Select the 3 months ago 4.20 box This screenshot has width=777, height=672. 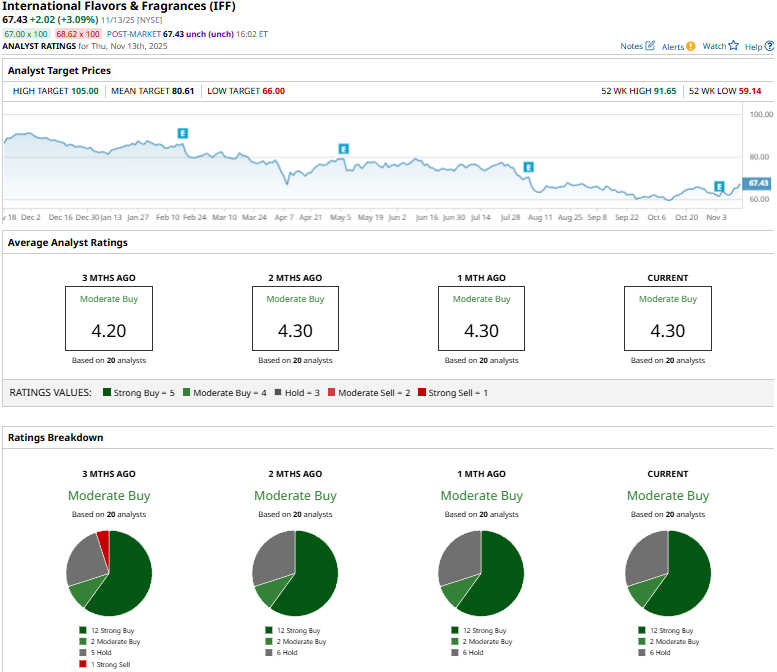tap(109, 318)
